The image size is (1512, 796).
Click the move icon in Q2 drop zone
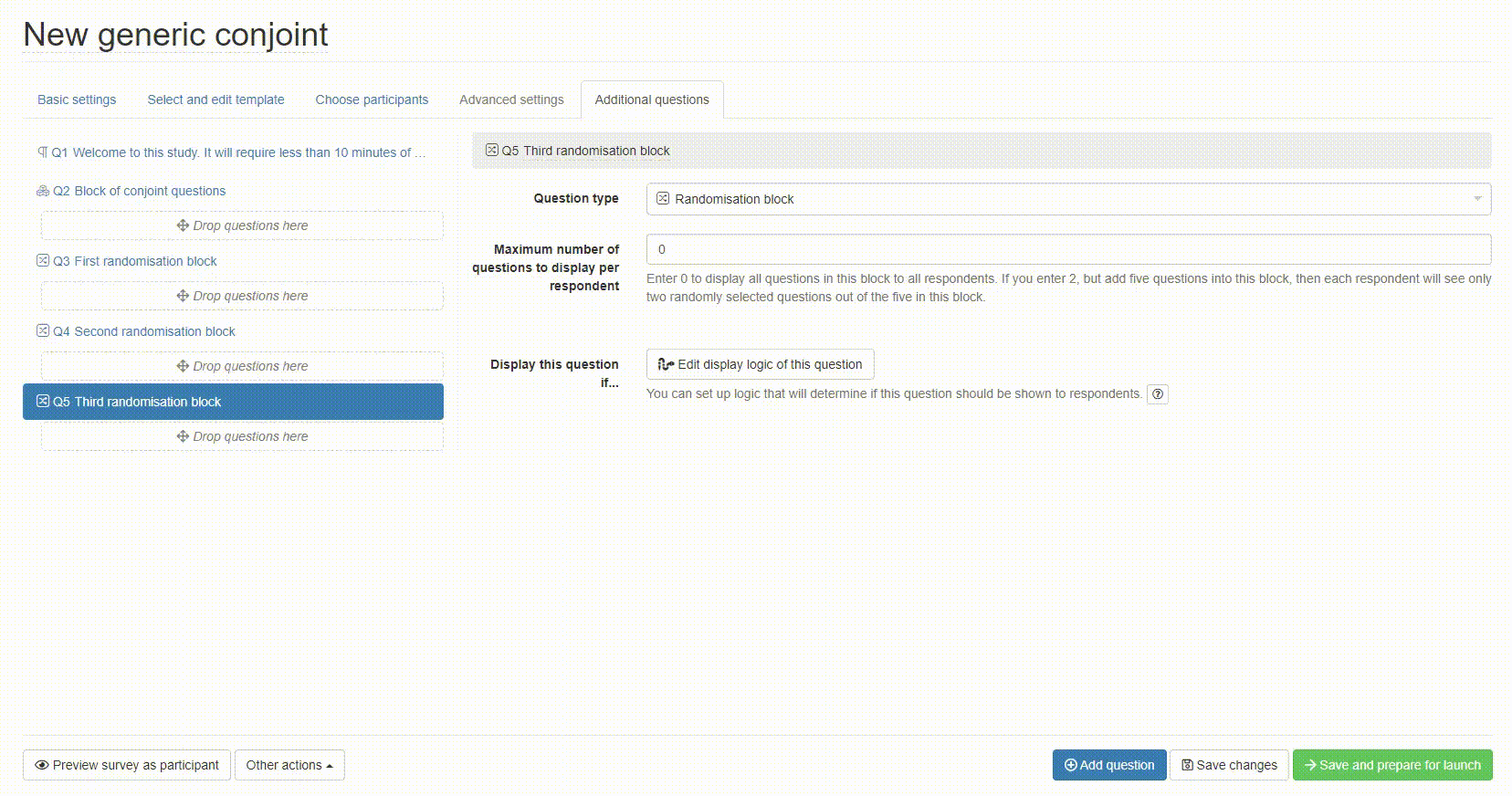click(183, 225)
